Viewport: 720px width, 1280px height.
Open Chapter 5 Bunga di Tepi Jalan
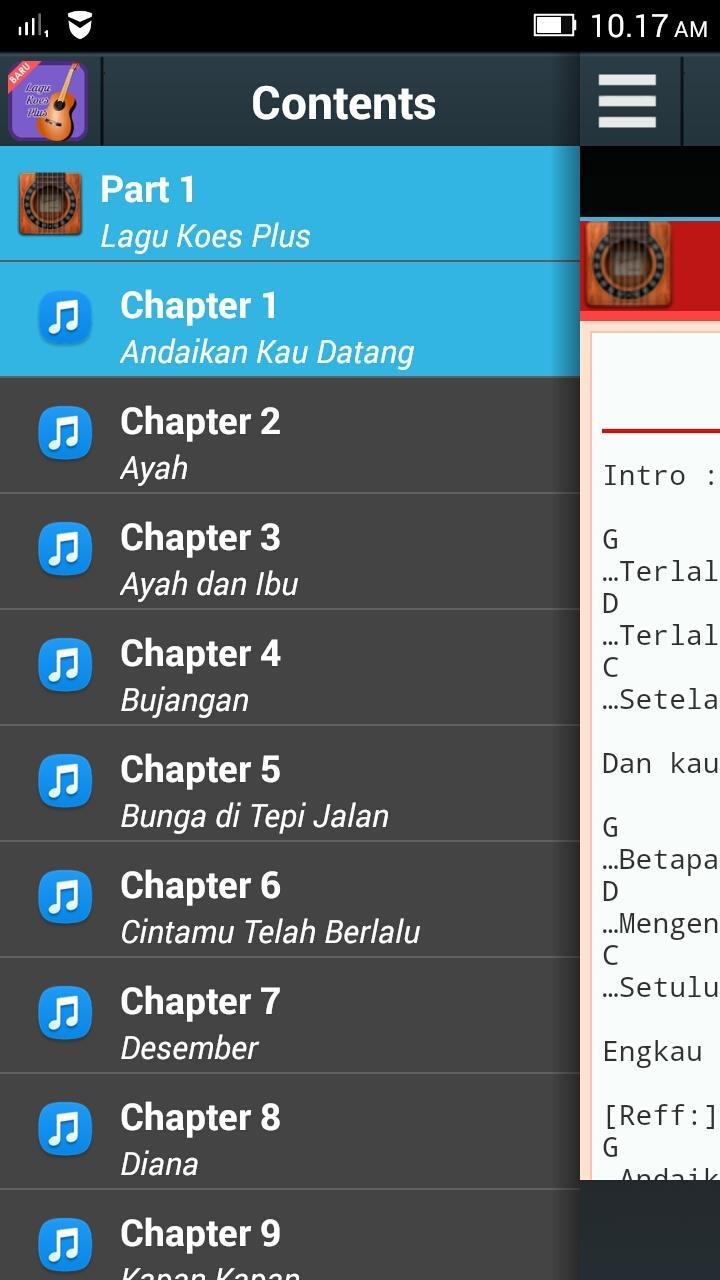pyautogui.click(x=290, y=784)
